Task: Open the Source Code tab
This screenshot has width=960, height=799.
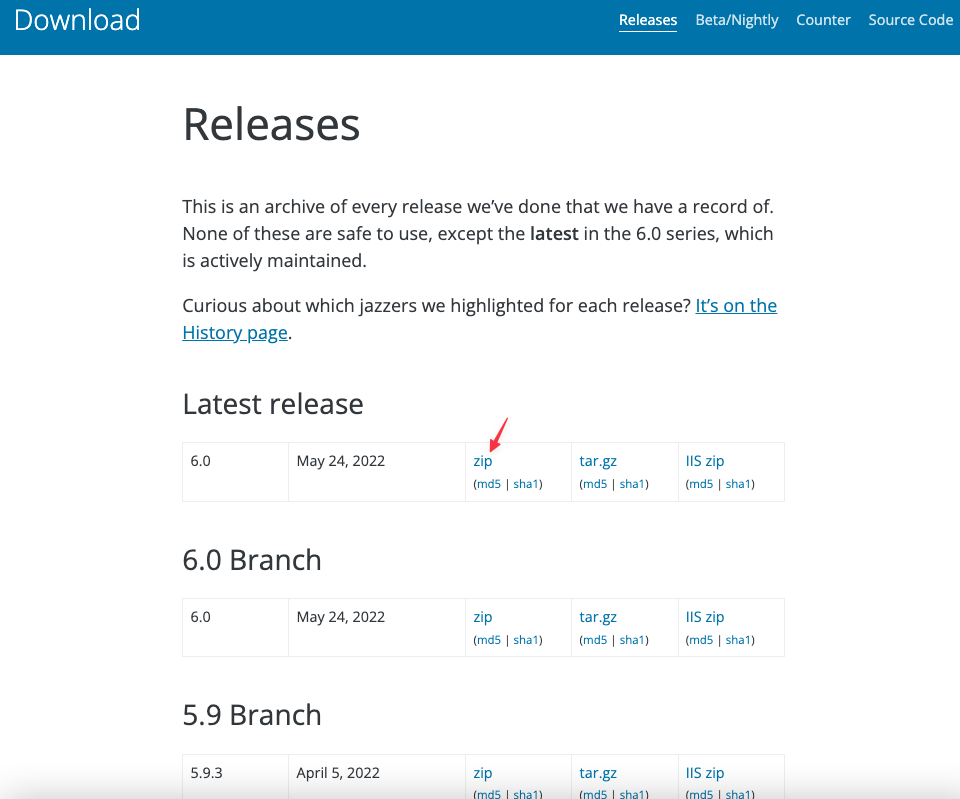Action: click(x=910, y=20)
